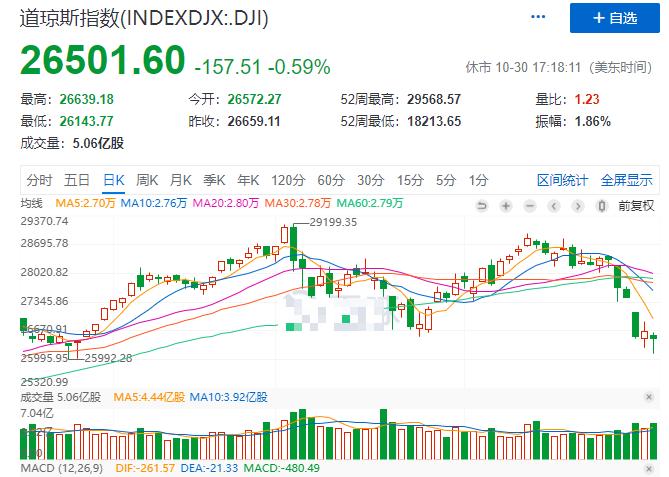Zoom out the chart with minus icon

coord(529,207)
